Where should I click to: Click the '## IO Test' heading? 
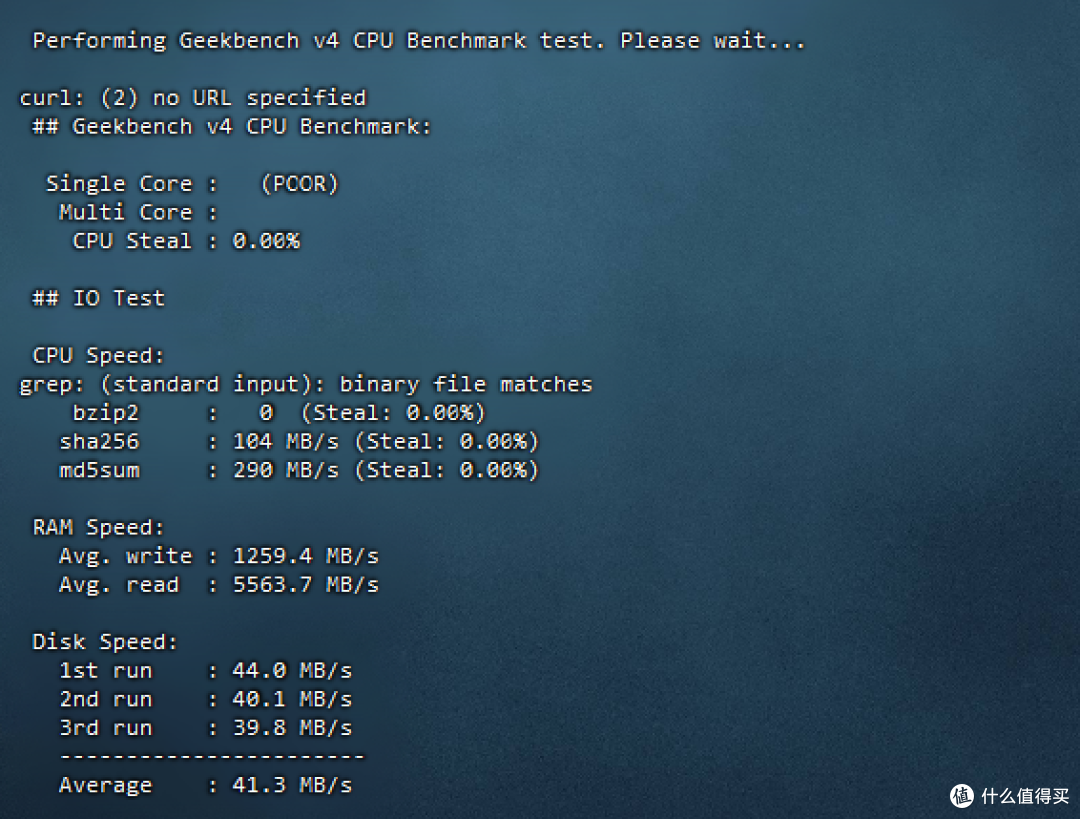(98, 298)
